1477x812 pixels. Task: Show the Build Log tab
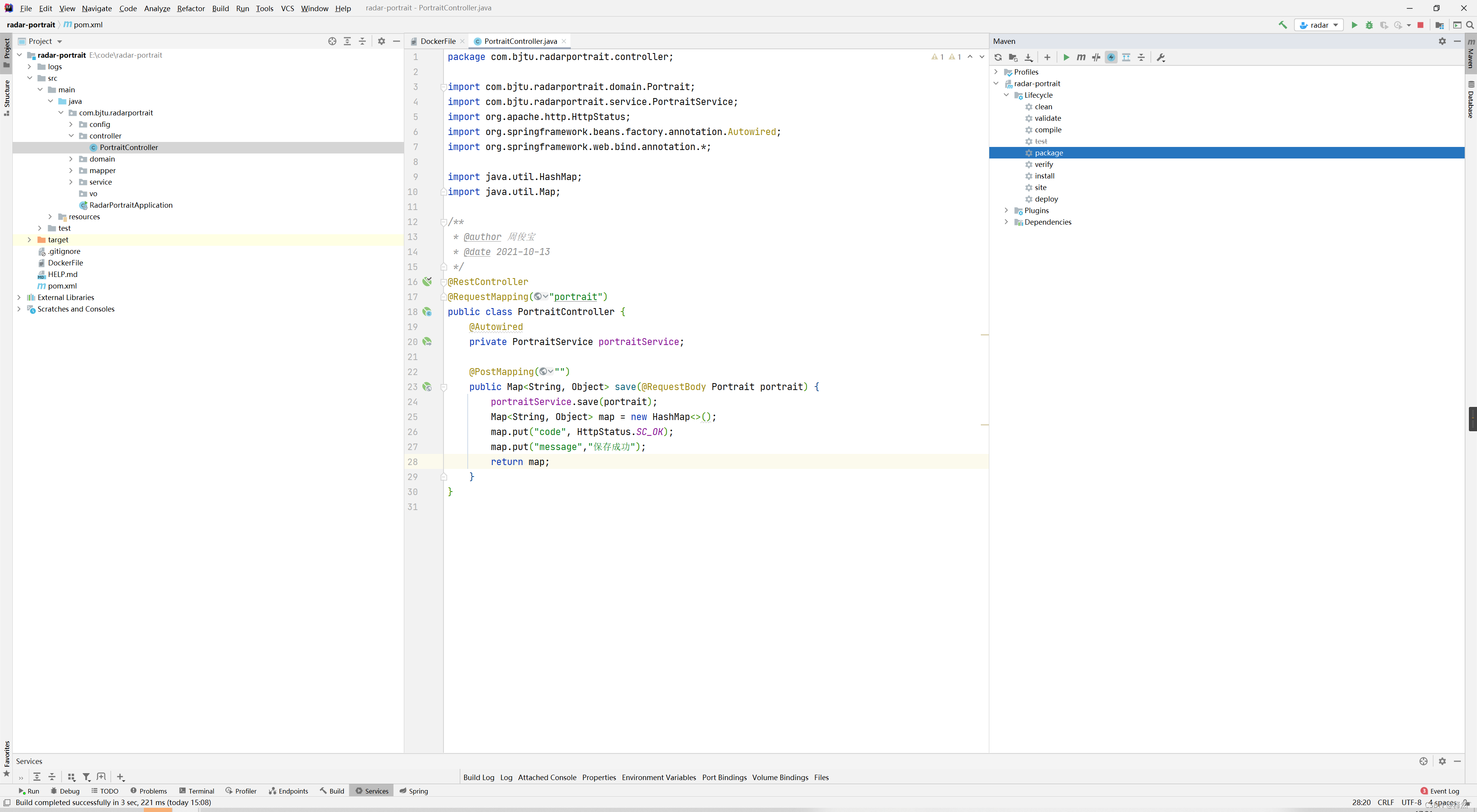tap(479, 778)
